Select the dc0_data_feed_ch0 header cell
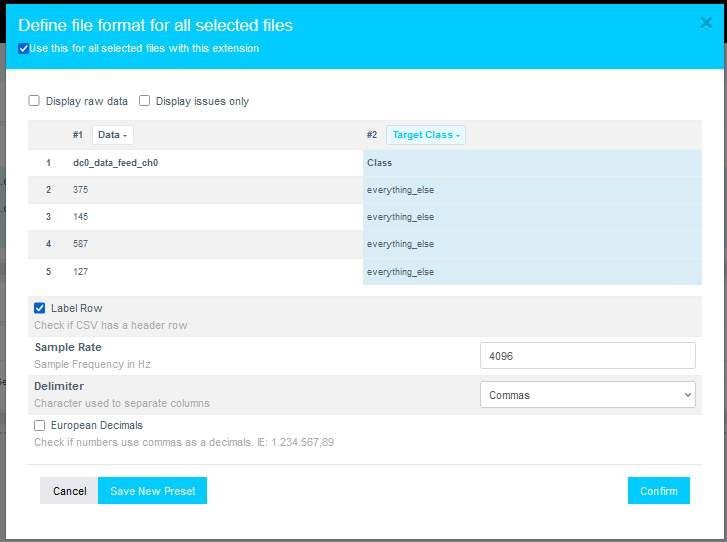 click(x=115, y=163)
